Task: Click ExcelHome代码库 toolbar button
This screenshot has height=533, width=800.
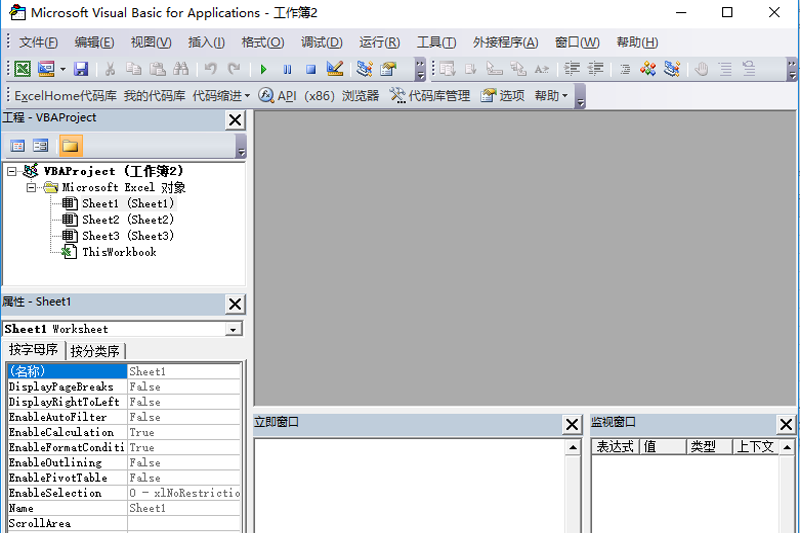Action: click(x=65, y=96)
